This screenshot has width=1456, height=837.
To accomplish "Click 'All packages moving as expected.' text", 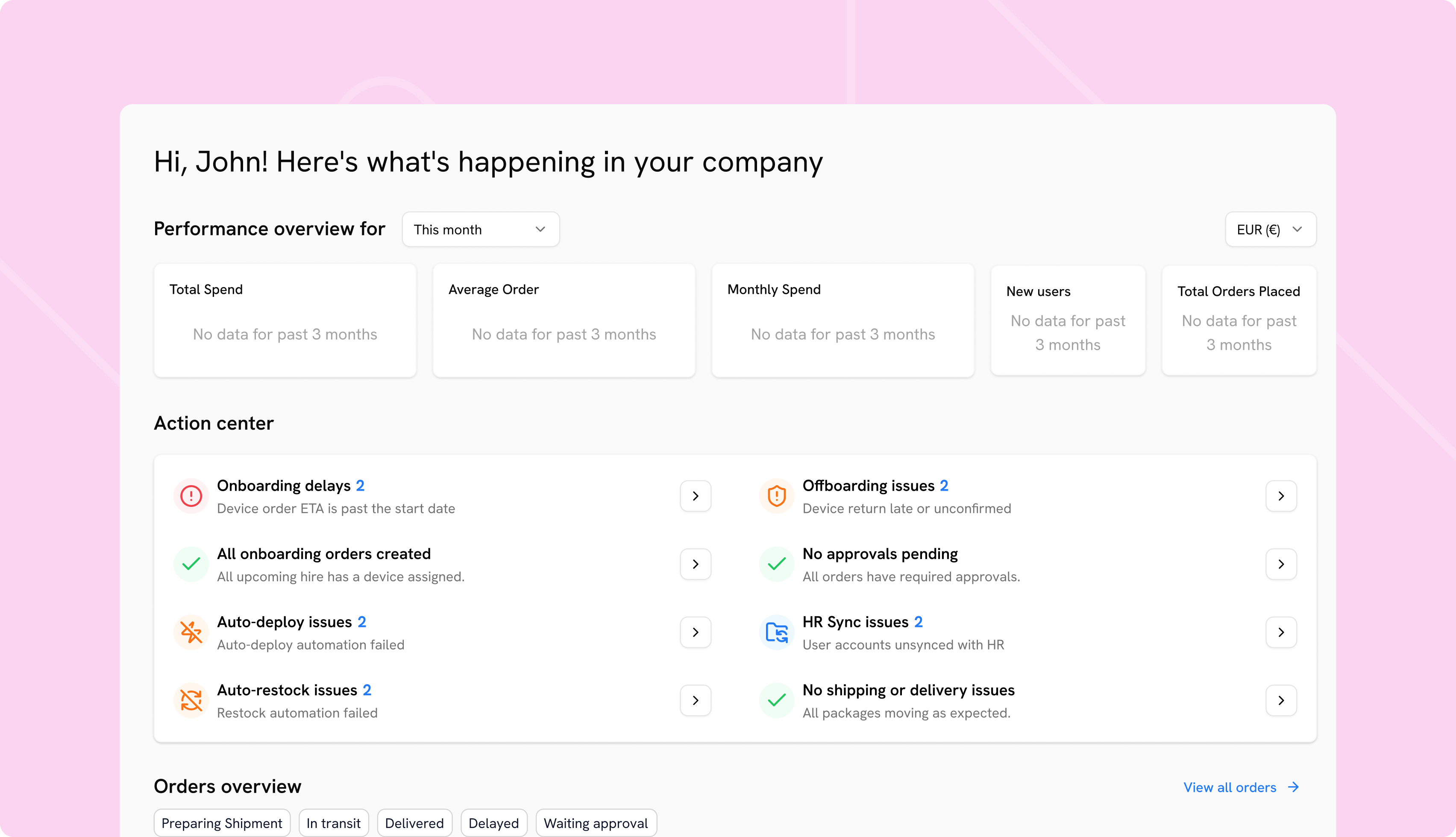I will [906, 713].
